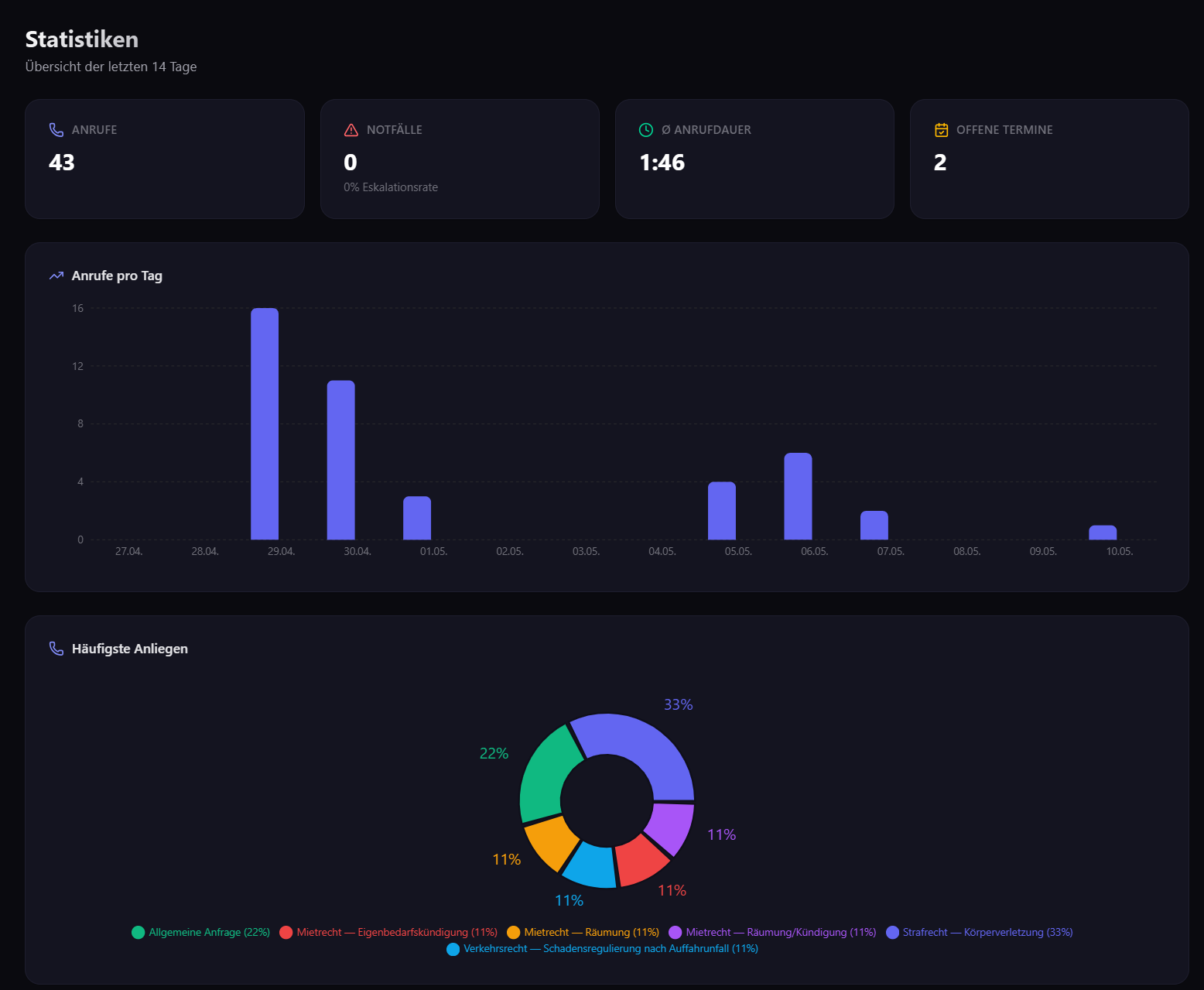Click the Allgemeine Anfrage (22%) legend label
The image size is (1204, 990).
(x=210, y=932)
